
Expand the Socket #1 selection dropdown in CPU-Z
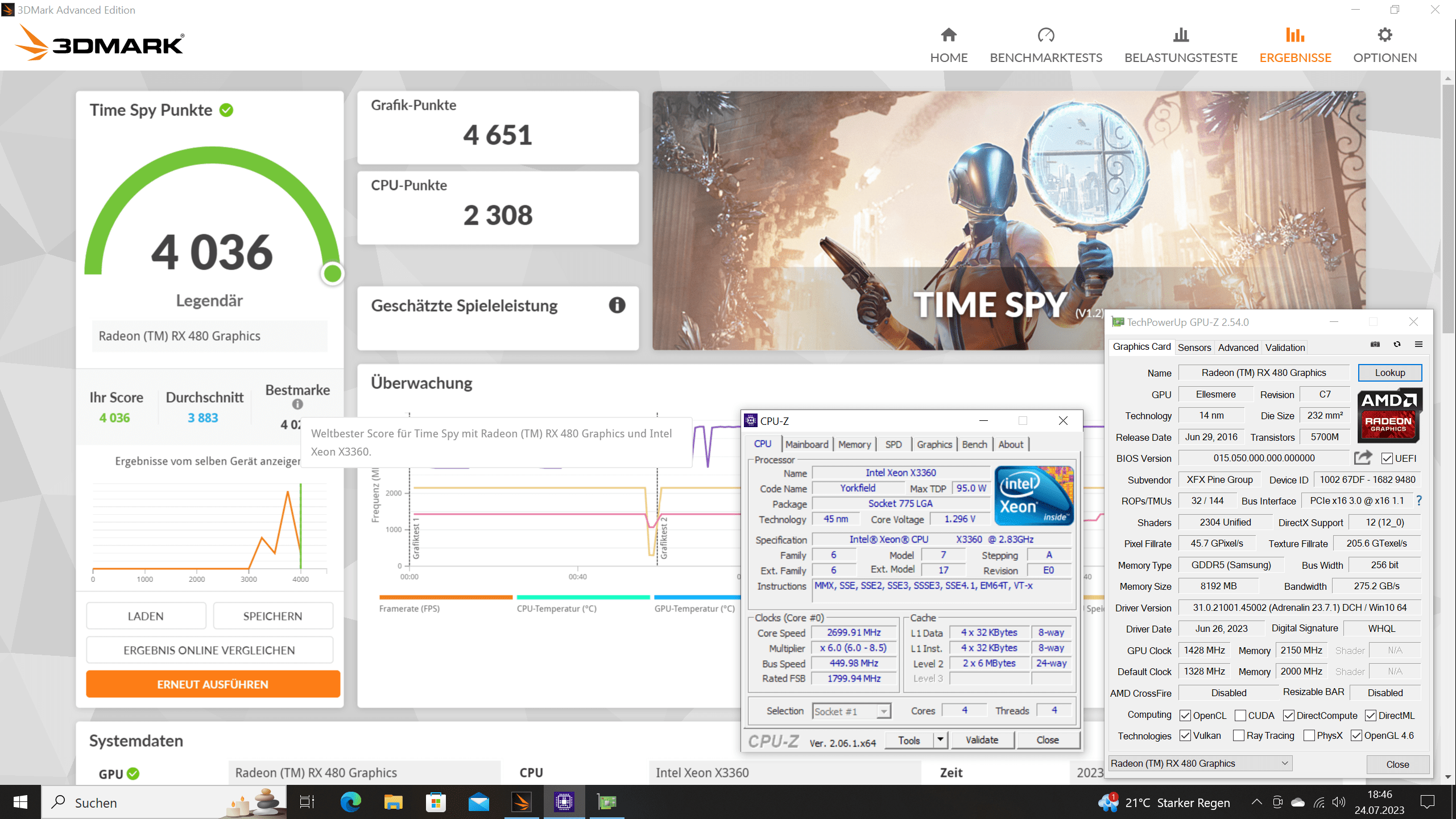click(883, 711)
